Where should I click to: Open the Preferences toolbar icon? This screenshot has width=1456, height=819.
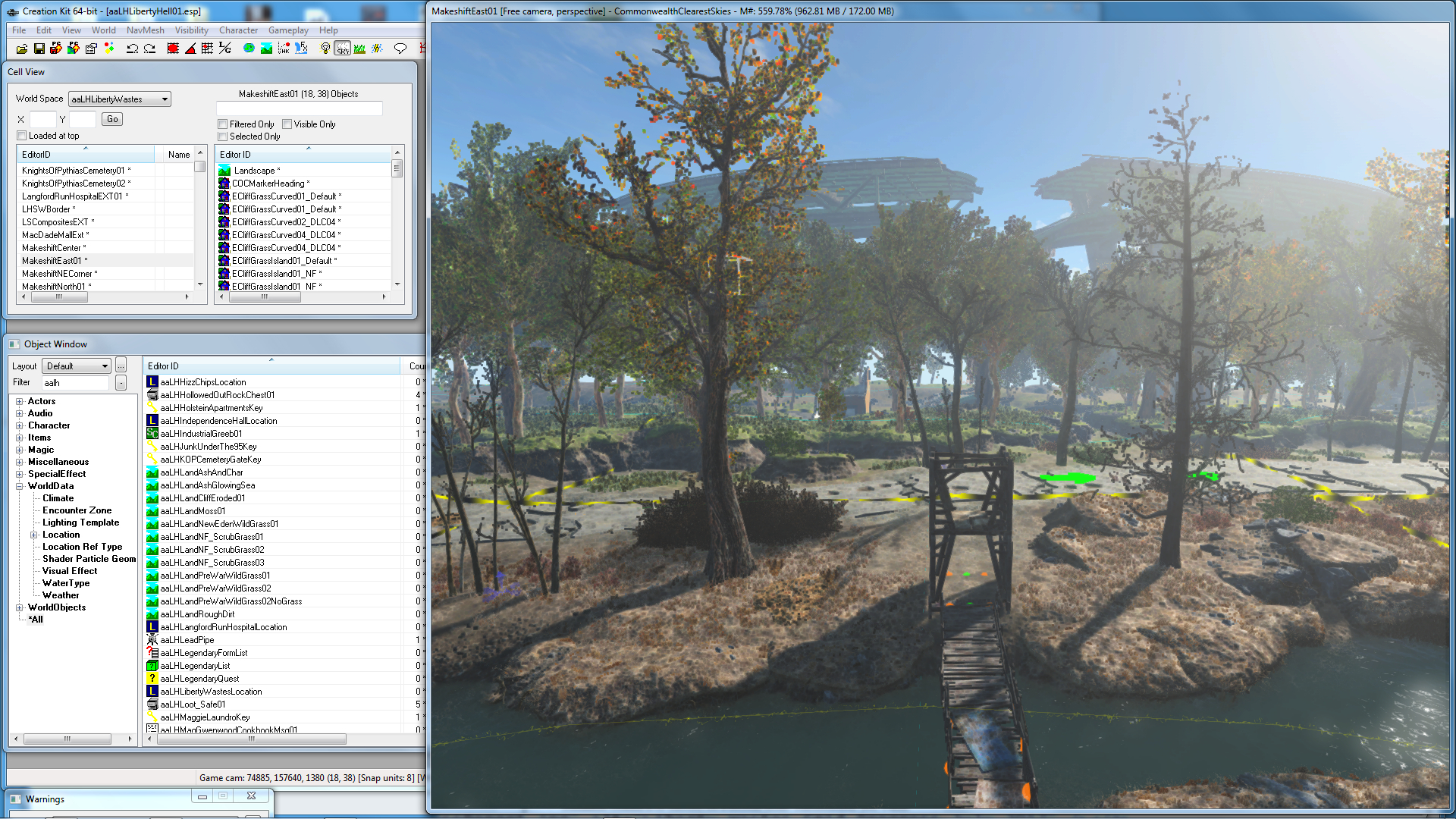tap(91, 49)
